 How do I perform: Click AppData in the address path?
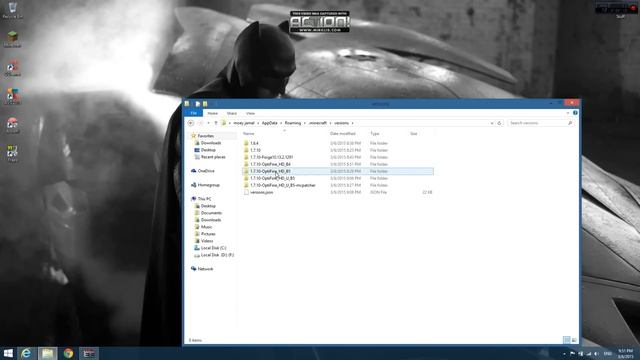click(x=269, y=123)
